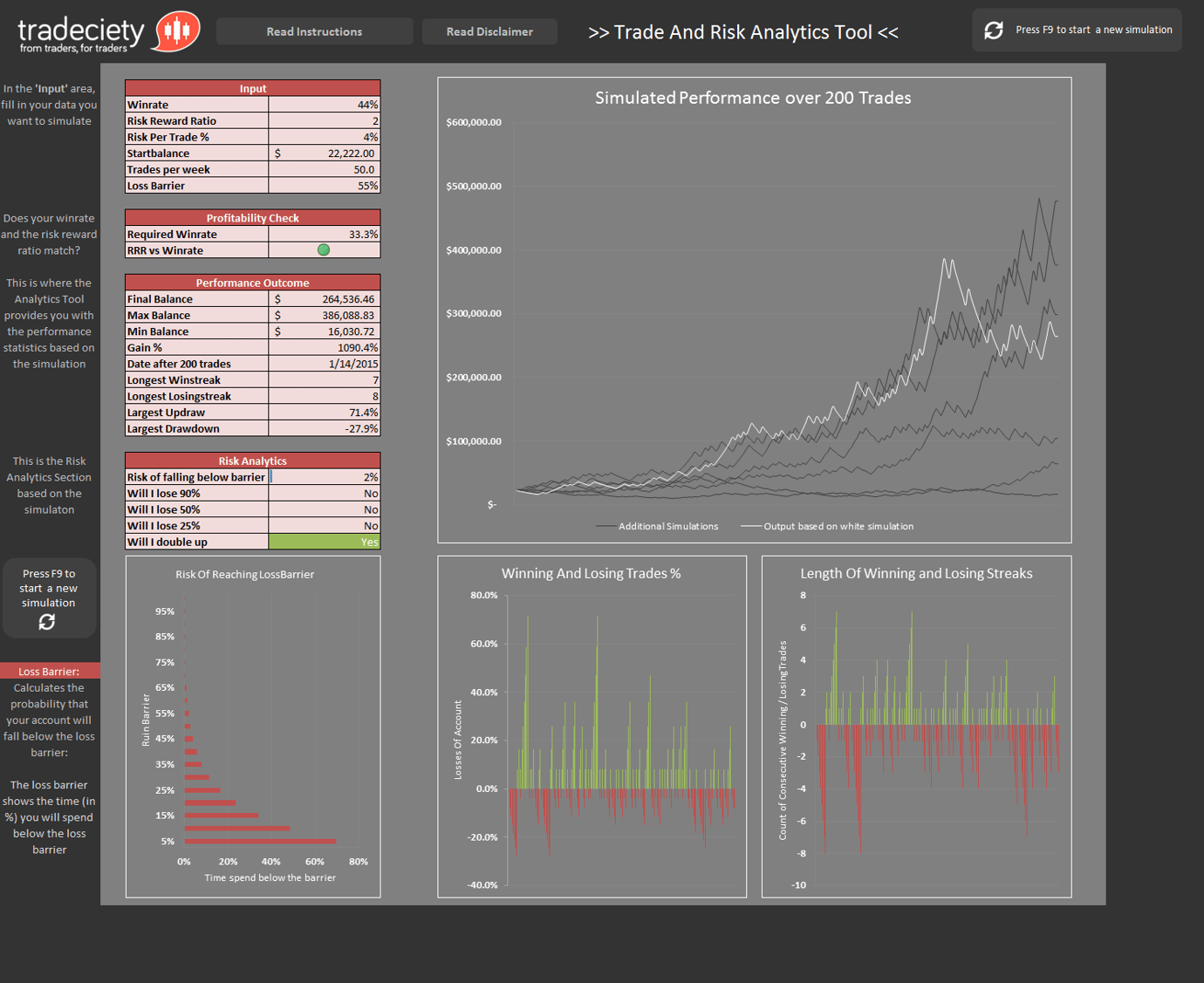Click the green status circle beside RRR vs Winrate

click(324, 249)
